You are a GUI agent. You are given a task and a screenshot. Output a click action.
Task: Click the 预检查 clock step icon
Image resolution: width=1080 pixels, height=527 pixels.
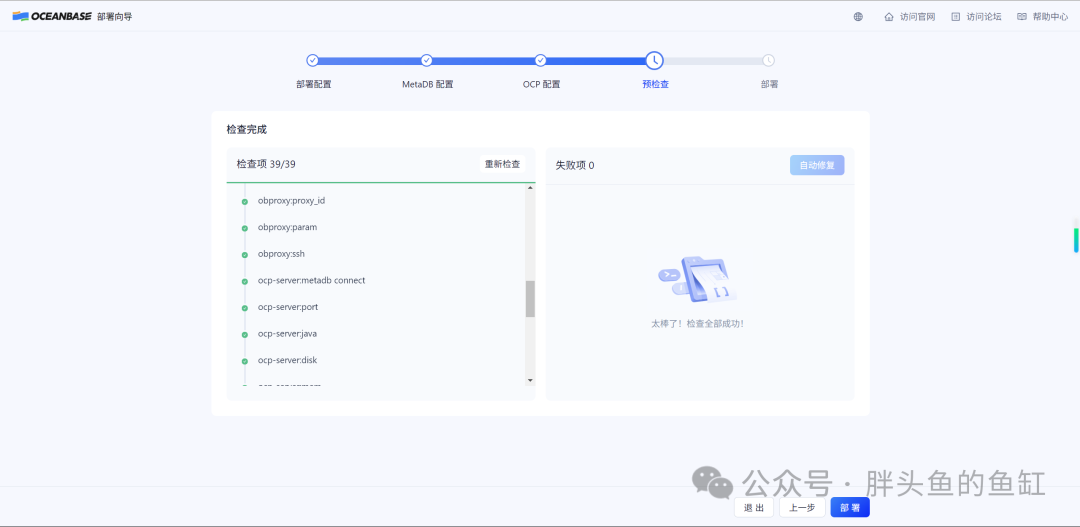point(654,60)
